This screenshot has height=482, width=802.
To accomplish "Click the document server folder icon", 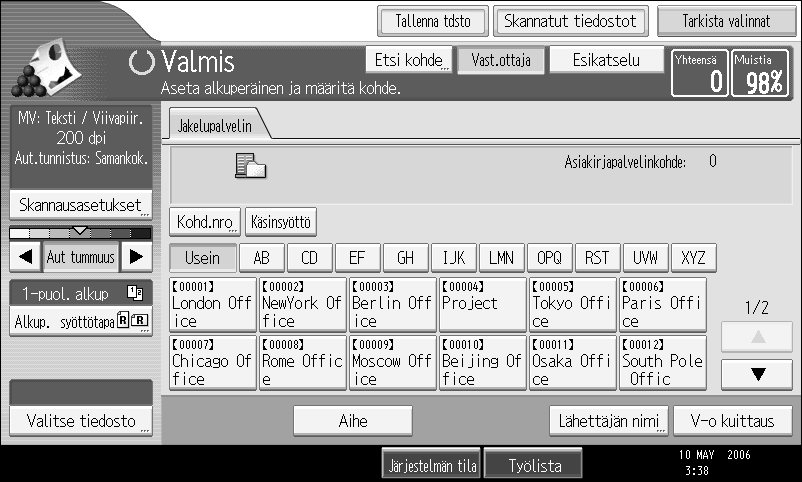I will click(x=251, y=166).
